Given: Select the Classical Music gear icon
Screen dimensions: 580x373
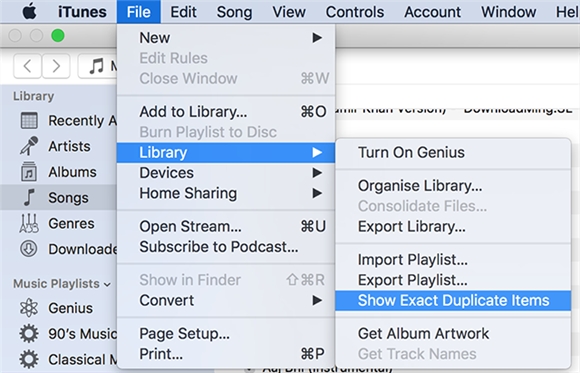Looking at the screenshot, I should [29, 359].
